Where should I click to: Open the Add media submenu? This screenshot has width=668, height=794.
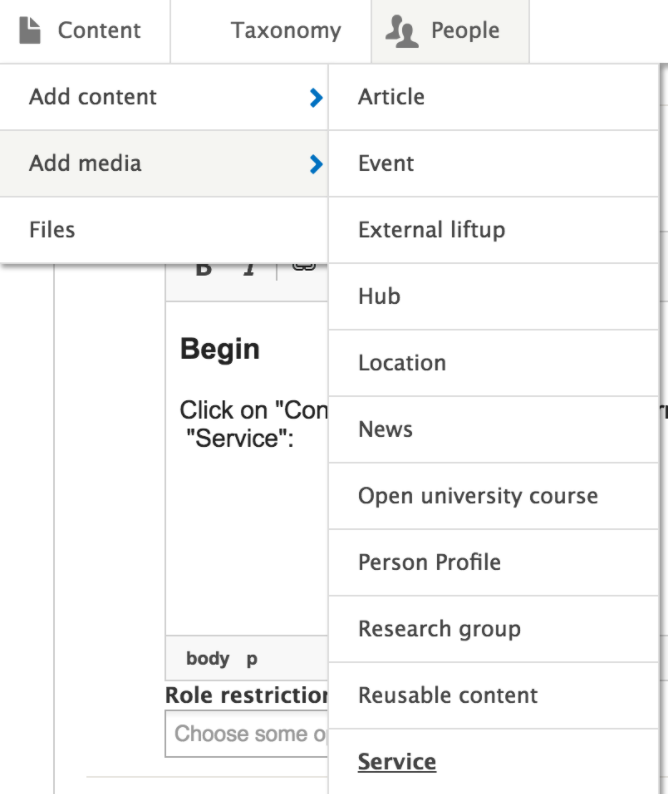point(85,163)
